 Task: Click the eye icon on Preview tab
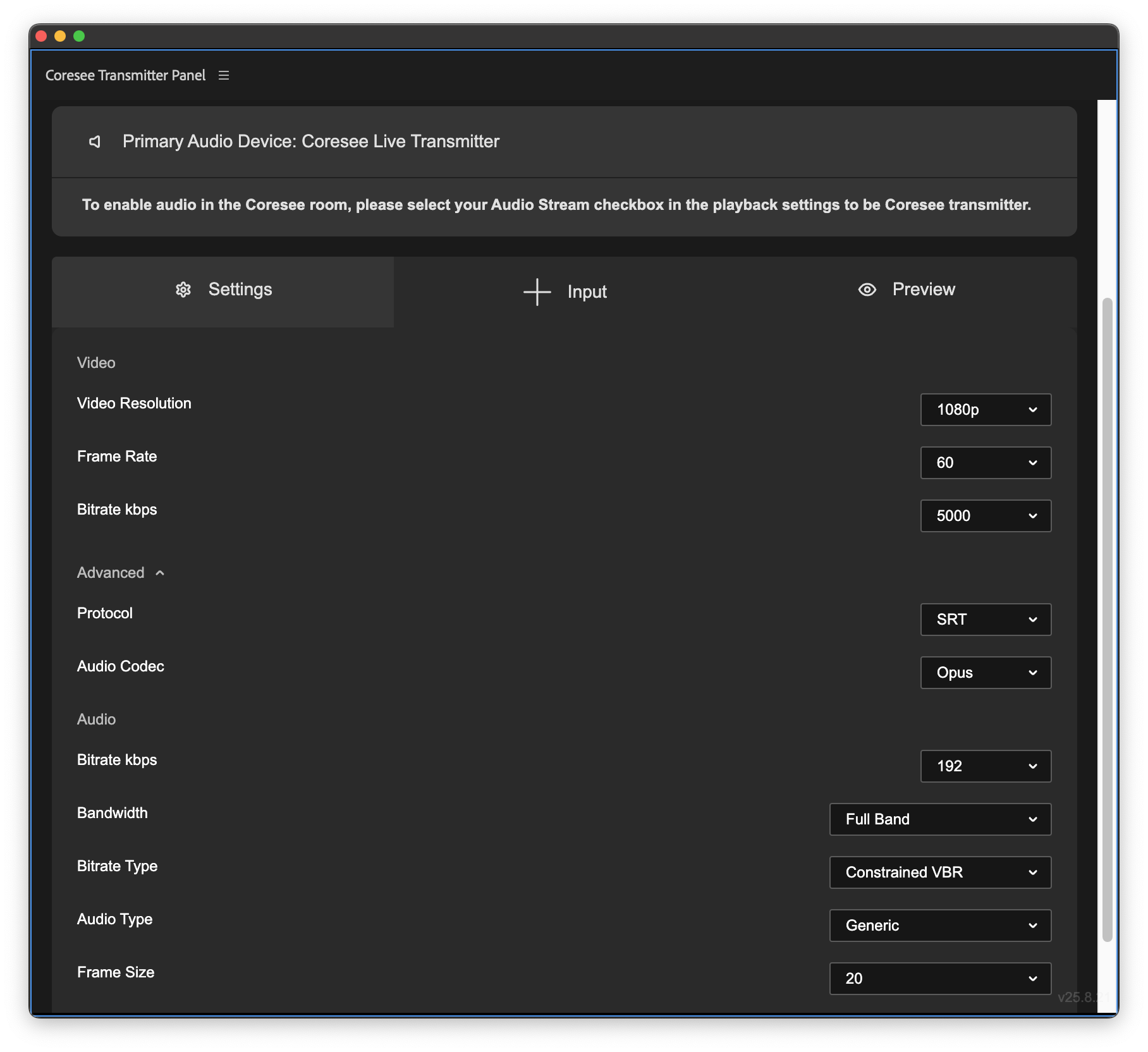[867, 290]
